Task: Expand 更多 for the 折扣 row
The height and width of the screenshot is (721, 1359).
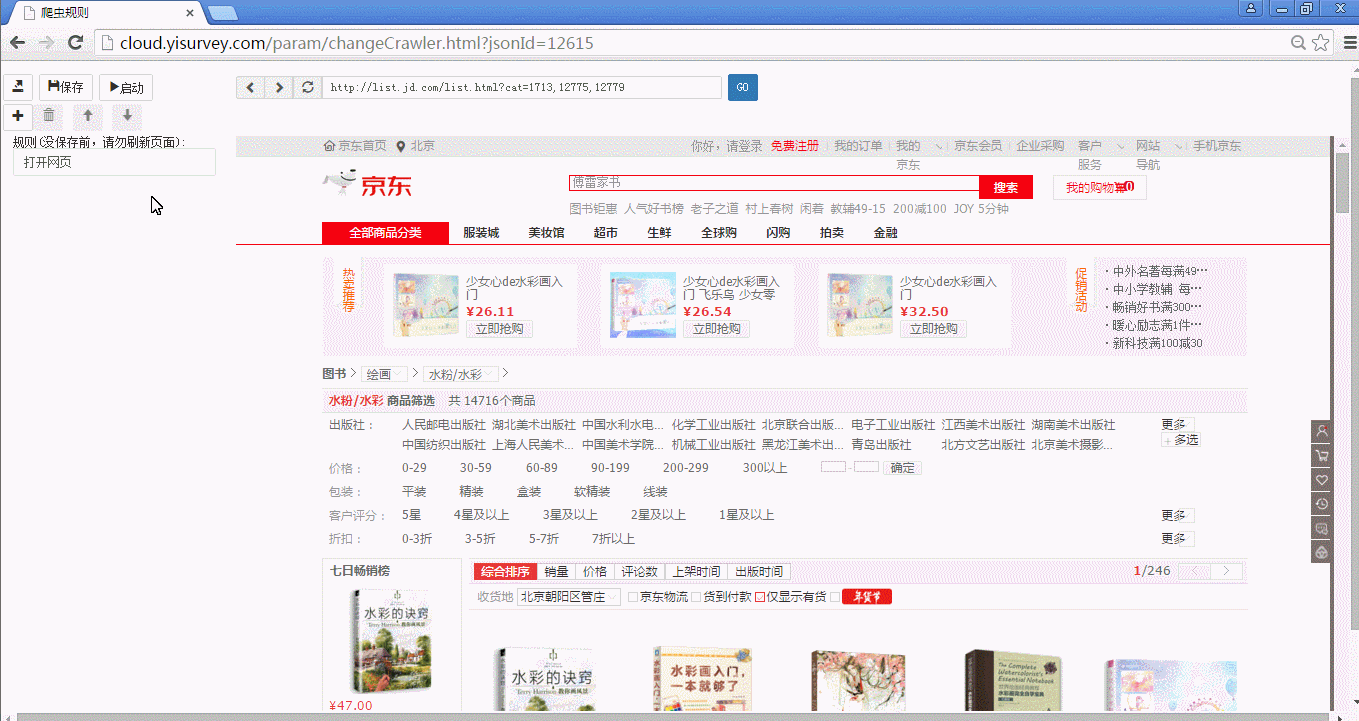Action: point(1177,538)
